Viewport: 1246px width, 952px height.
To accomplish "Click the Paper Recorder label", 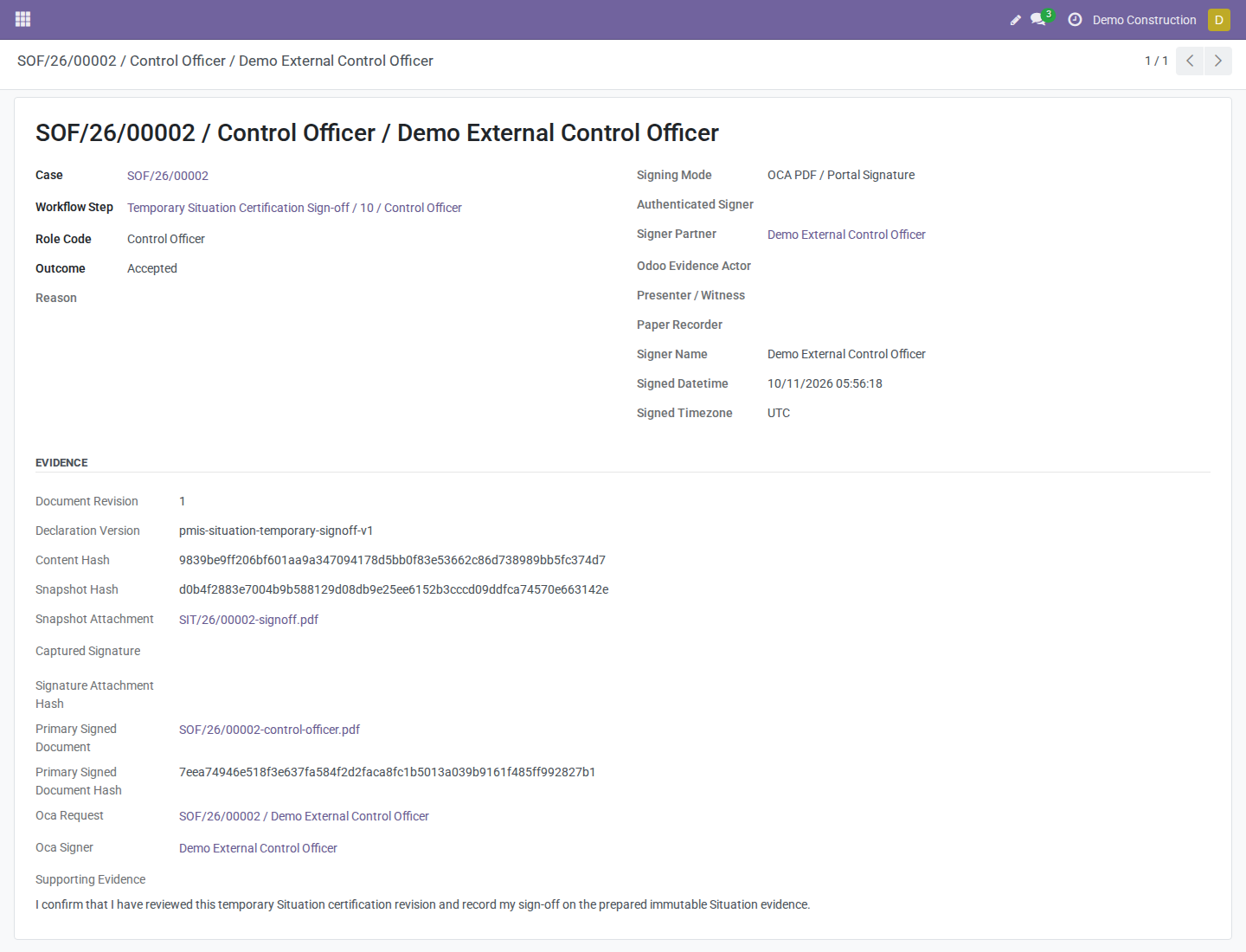I will click(679, 325).
